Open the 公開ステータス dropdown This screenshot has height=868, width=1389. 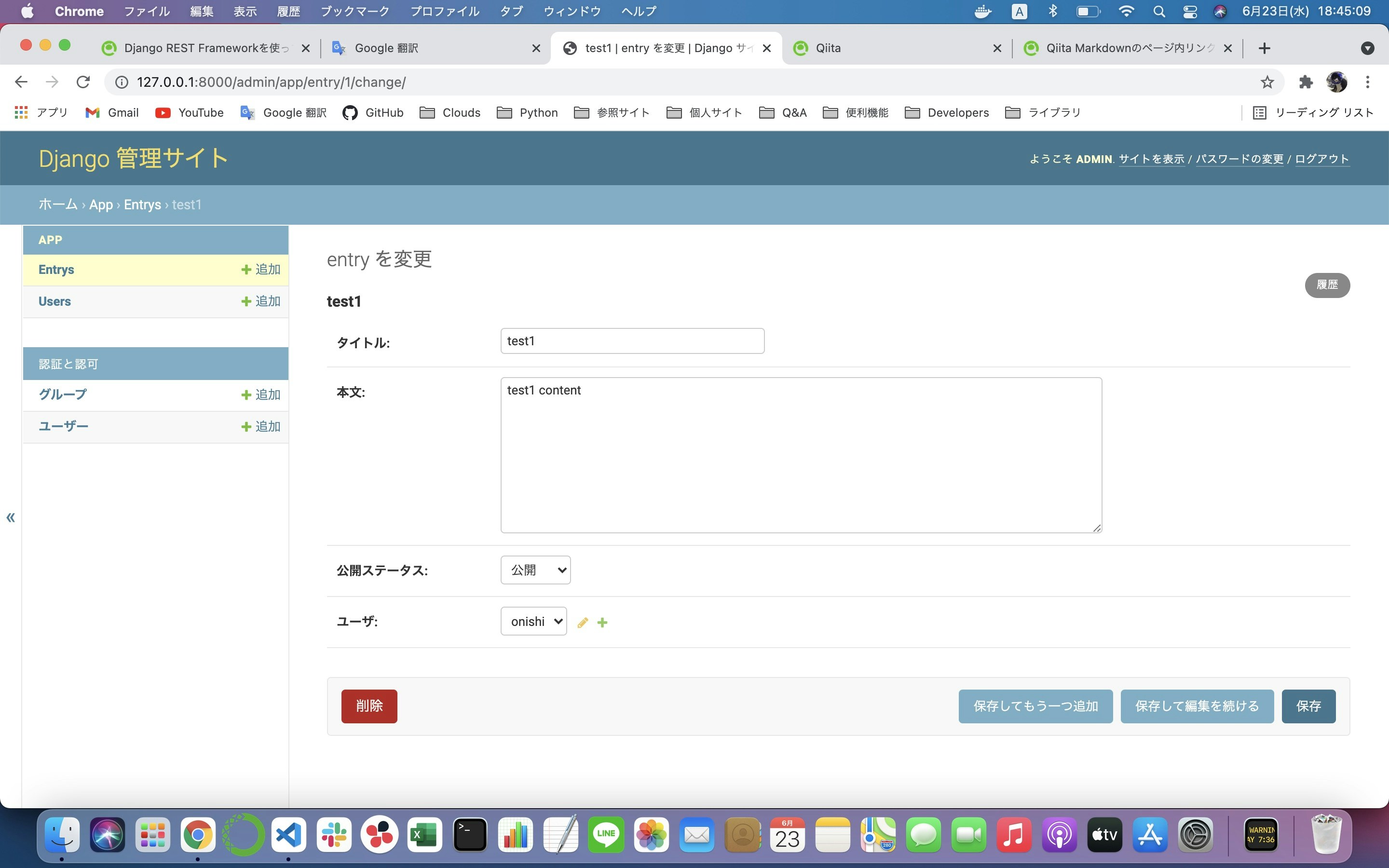pyautogui.click(x=535, y=570)
